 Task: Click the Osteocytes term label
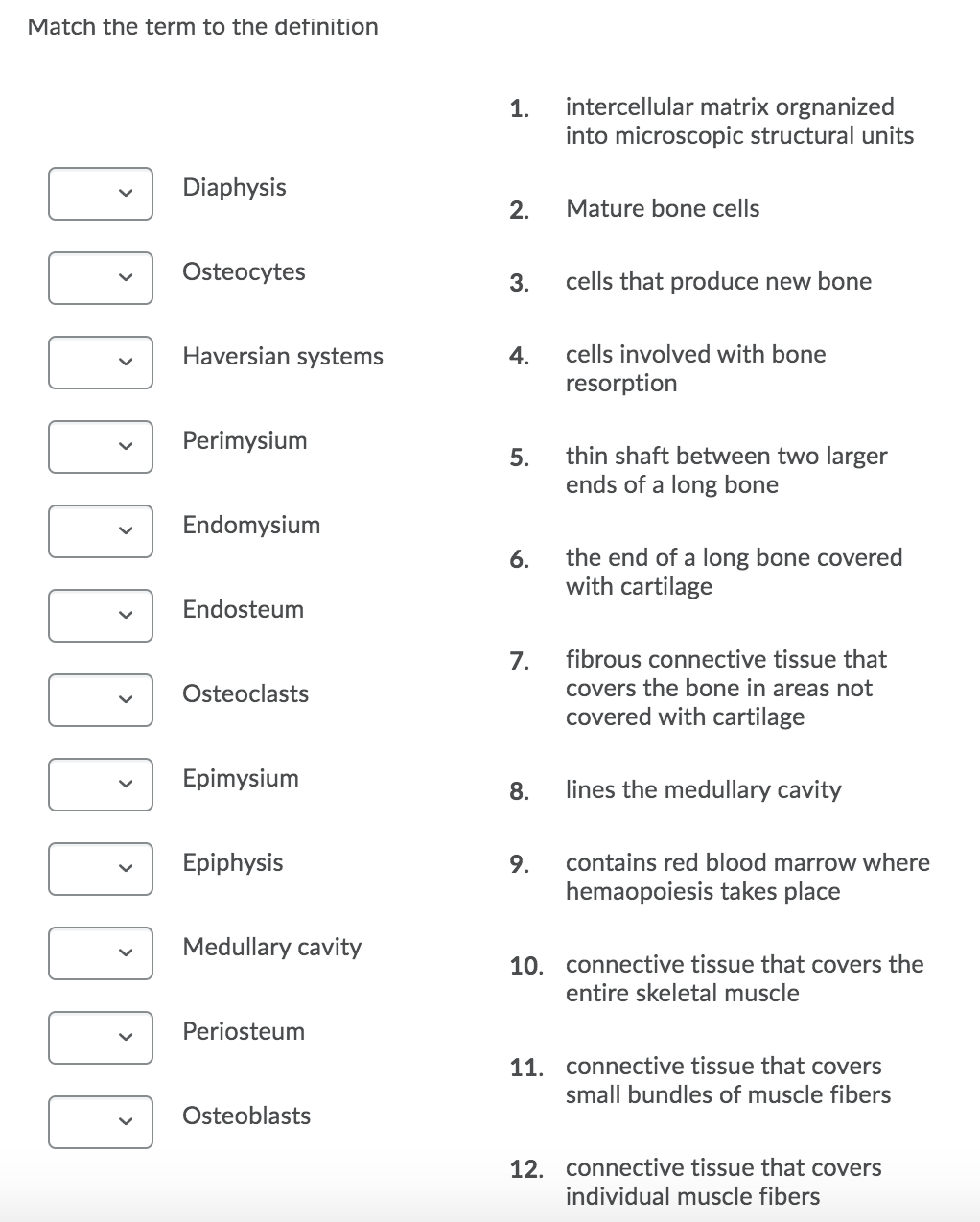[x=243, y=271]
